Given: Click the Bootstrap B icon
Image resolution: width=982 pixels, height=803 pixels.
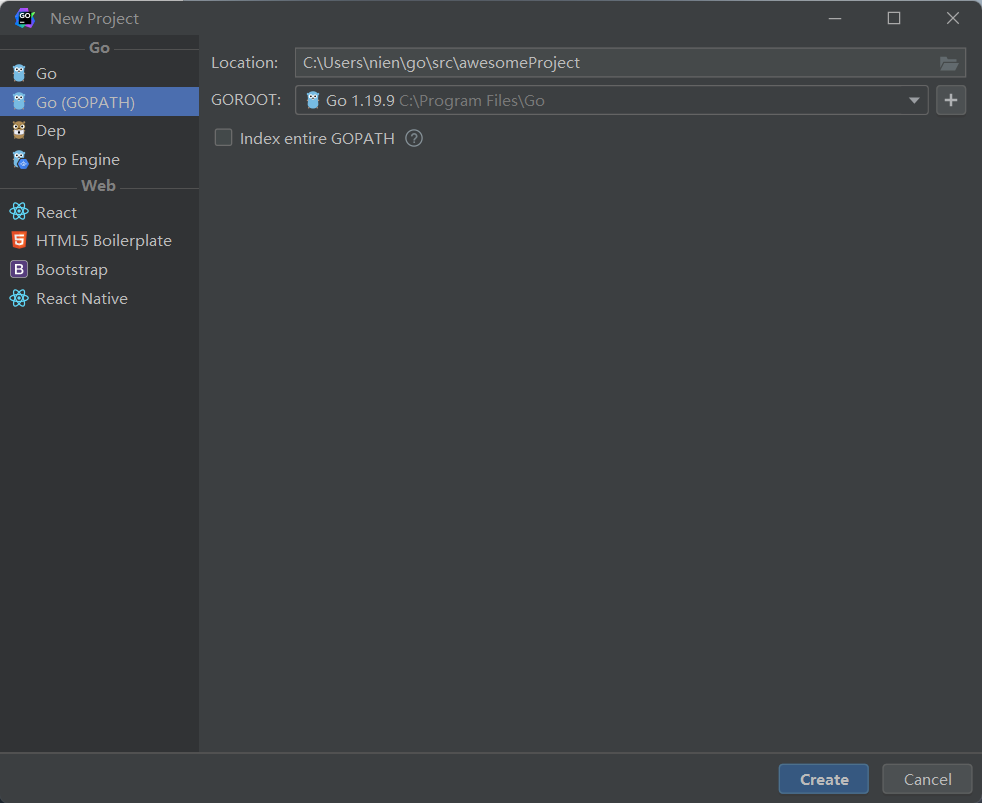Looking at the screenshot, I should [x=19, y=269].
